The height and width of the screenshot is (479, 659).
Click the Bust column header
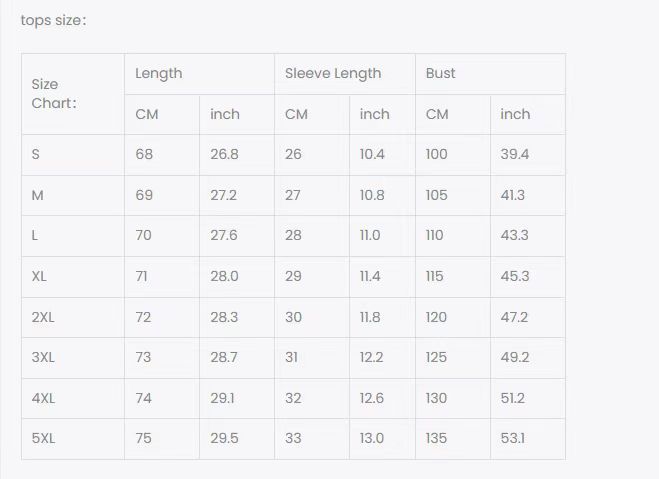tap(441, 73)
